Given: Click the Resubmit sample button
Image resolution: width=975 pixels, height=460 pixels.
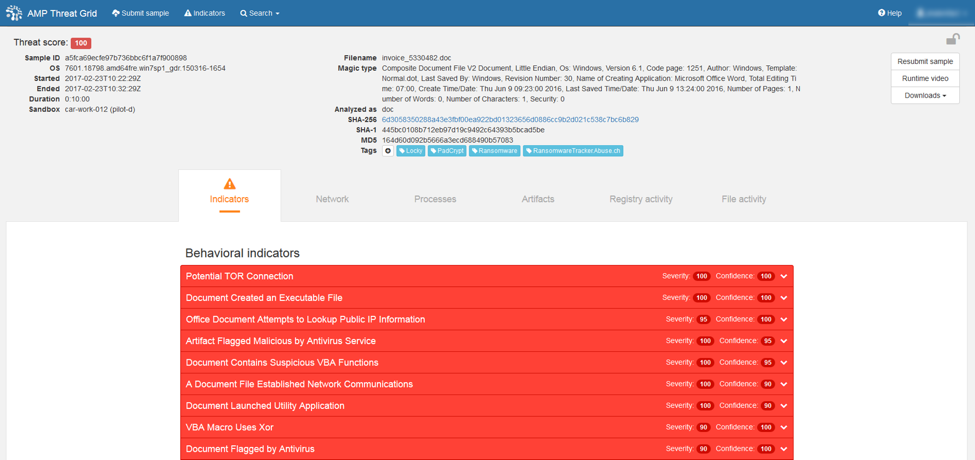Looking at the screenshot, I should [x=925, y=61].
